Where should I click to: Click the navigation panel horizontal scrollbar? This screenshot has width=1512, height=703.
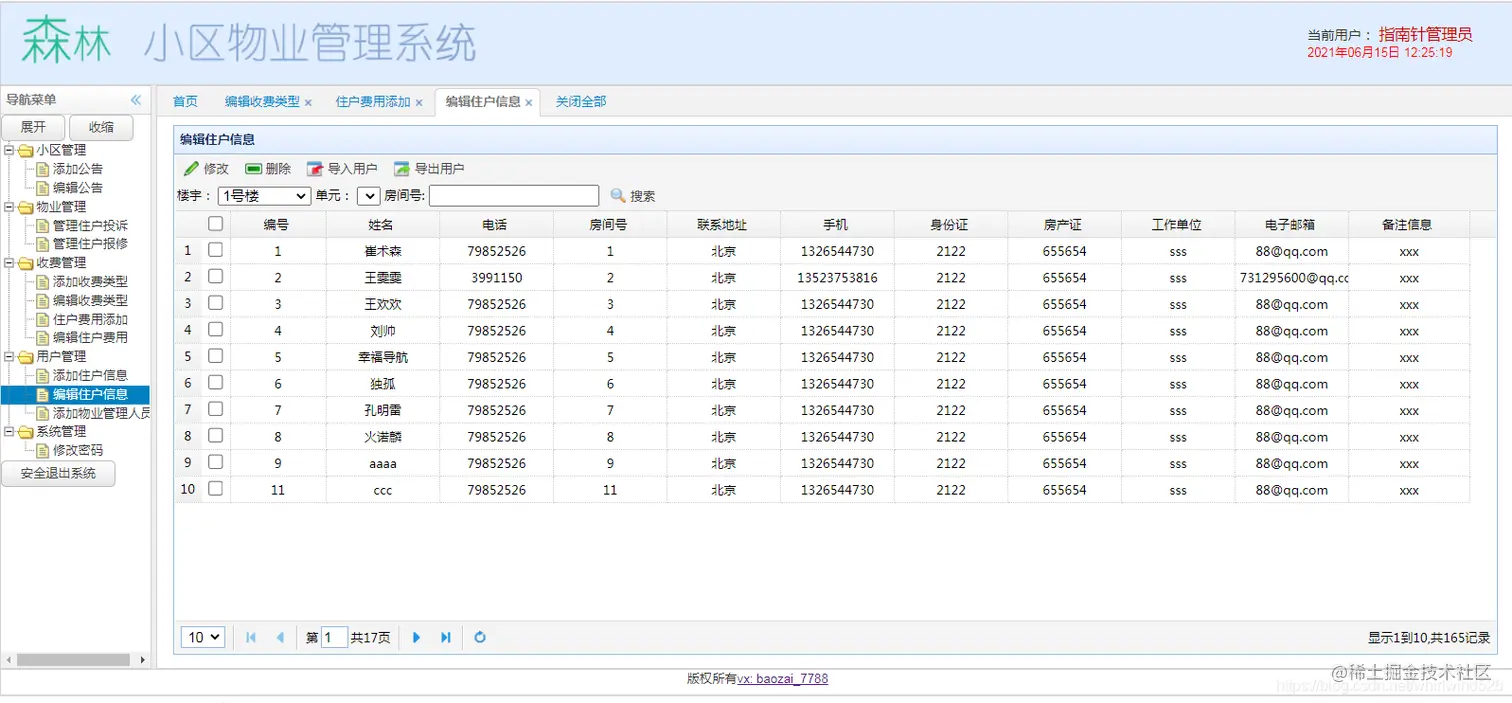pos(75,660)
